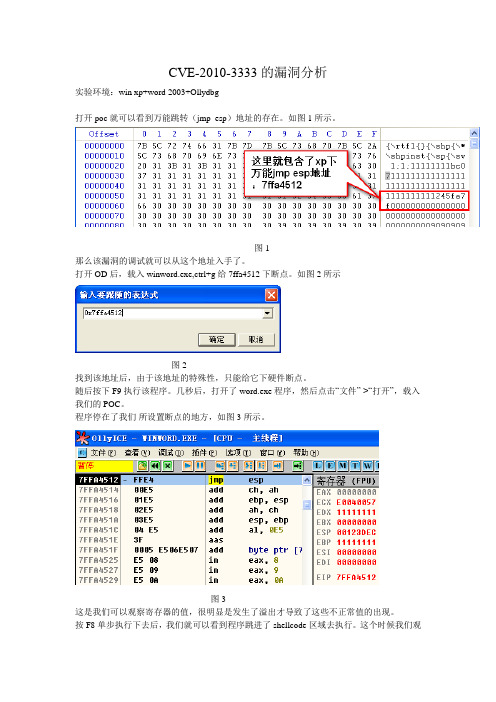Click the CPU window icon left of 文件 menu
This screenshot has width=496, height=702.
82,453
